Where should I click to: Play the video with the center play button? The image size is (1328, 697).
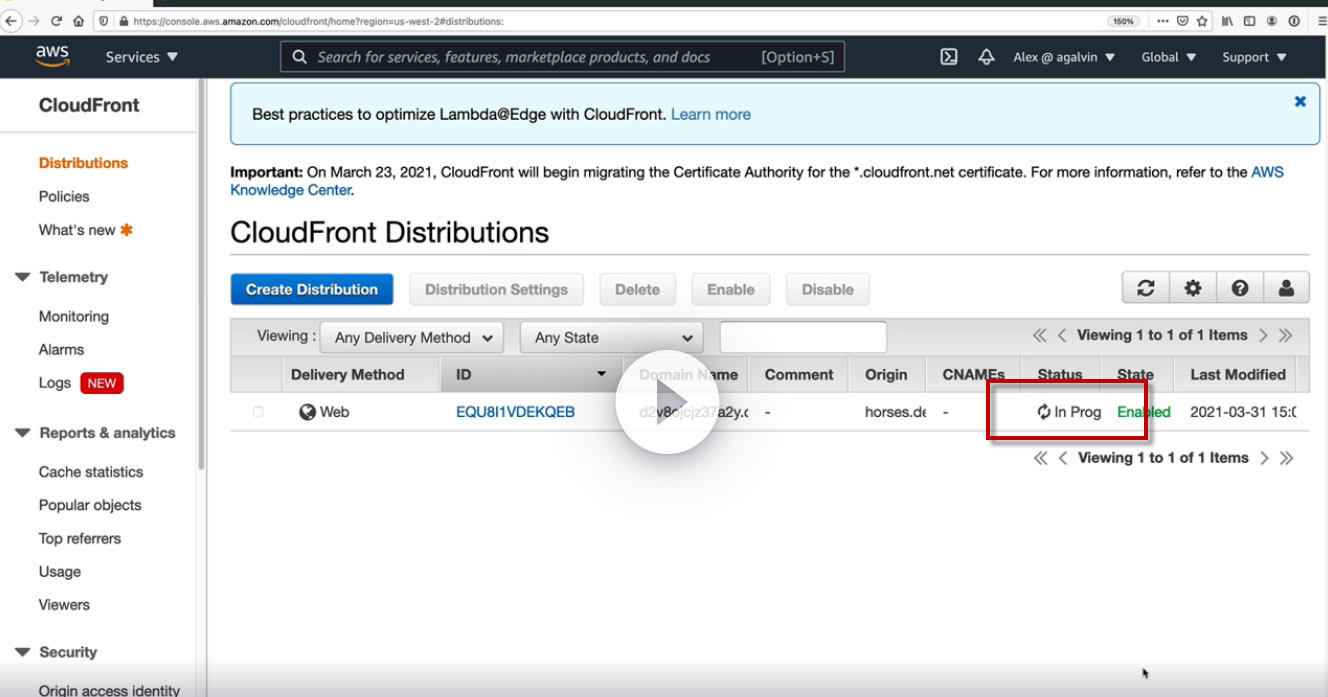(667, 402)
